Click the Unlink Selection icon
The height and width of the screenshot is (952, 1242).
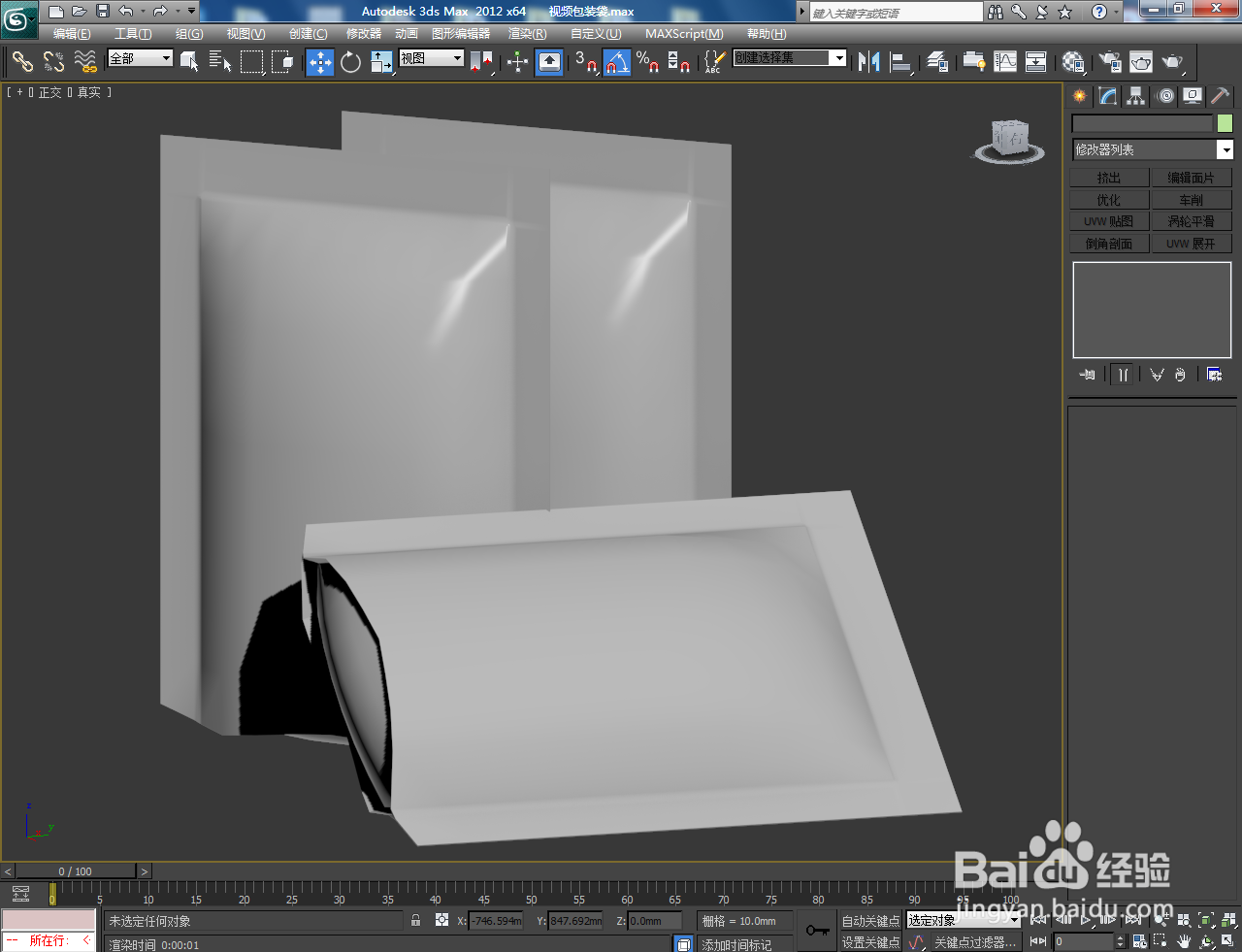[53, 61]
